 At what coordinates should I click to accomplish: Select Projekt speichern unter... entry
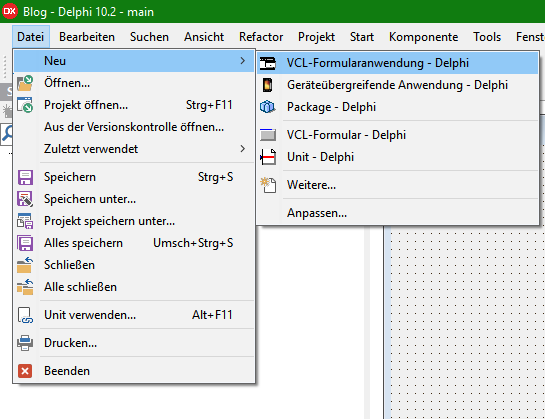tap(134, 221)
